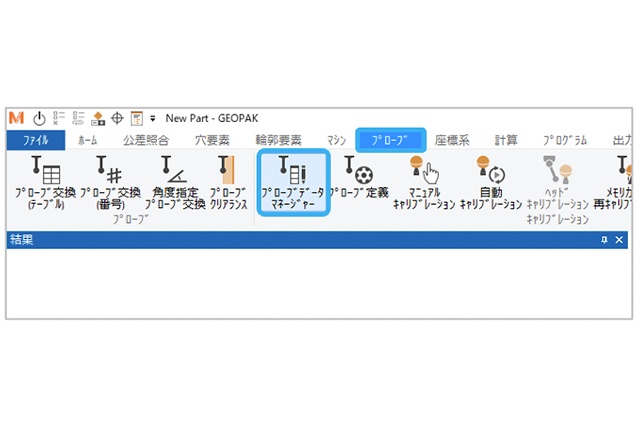Open the プログラム ribbon tab

click(565, 140)
